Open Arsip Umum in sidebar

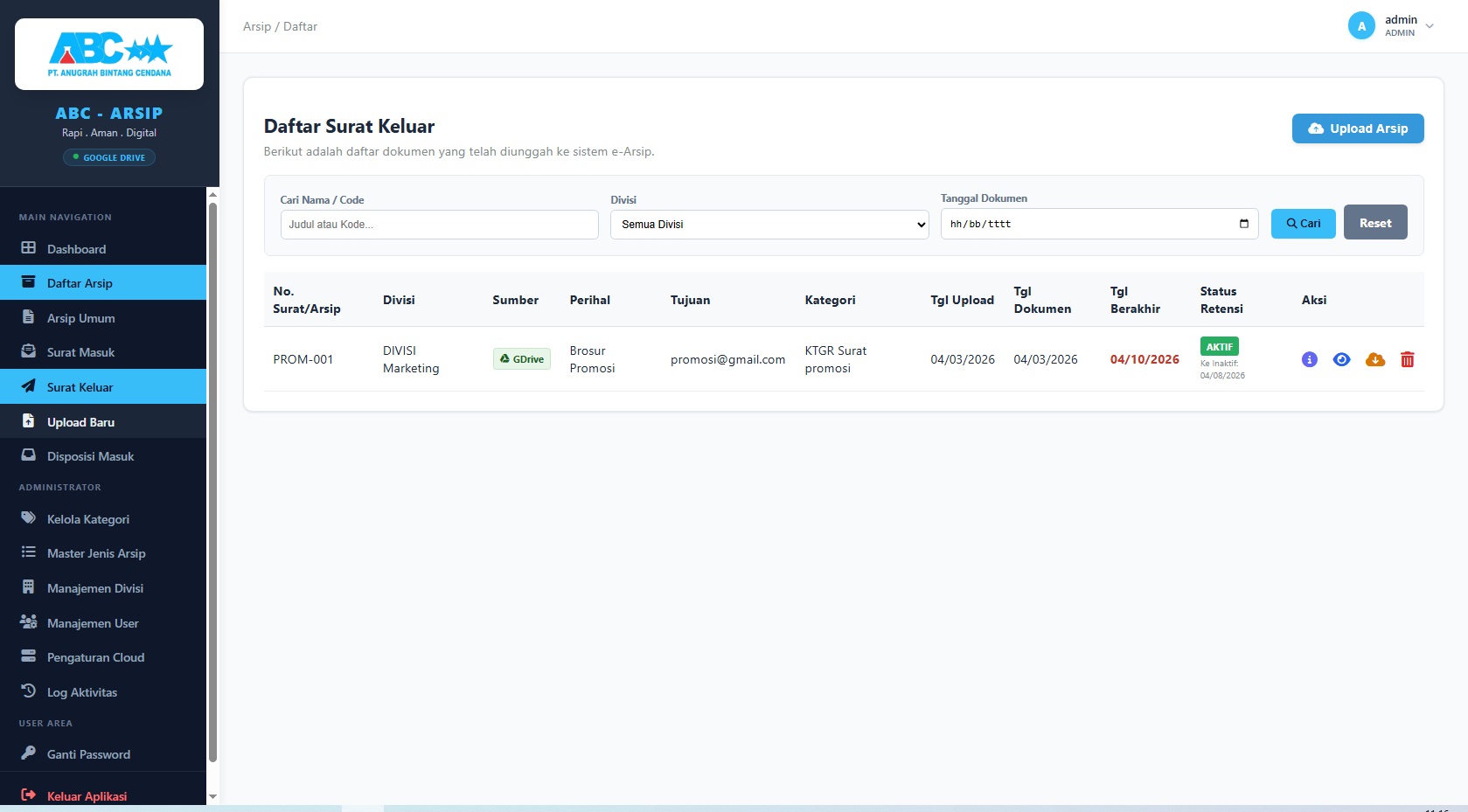click(103, 317)
